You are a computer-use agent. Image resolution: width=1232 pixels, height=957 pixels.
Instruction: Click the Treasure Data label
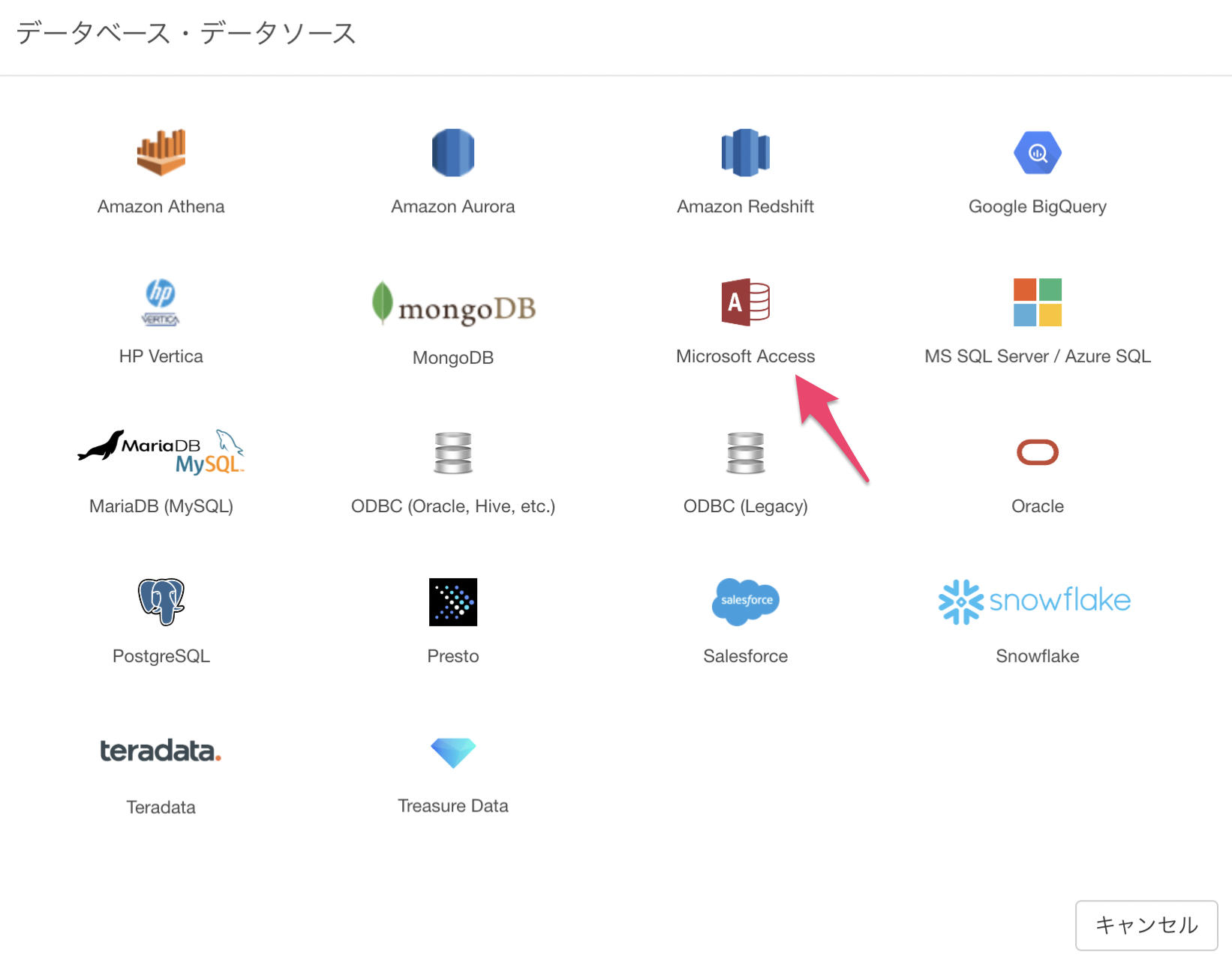(x=453, y=805)
